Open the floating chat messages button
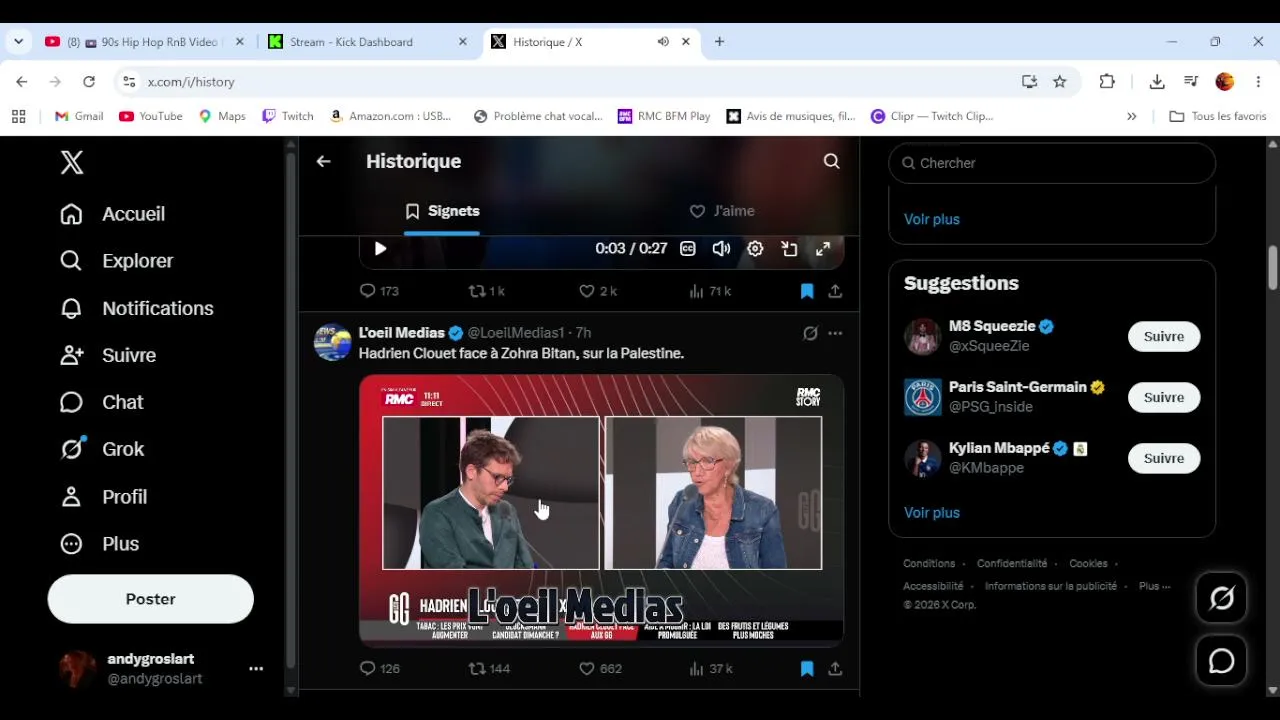Viewport: 1280px width, 720px height. coord(1222,661)
